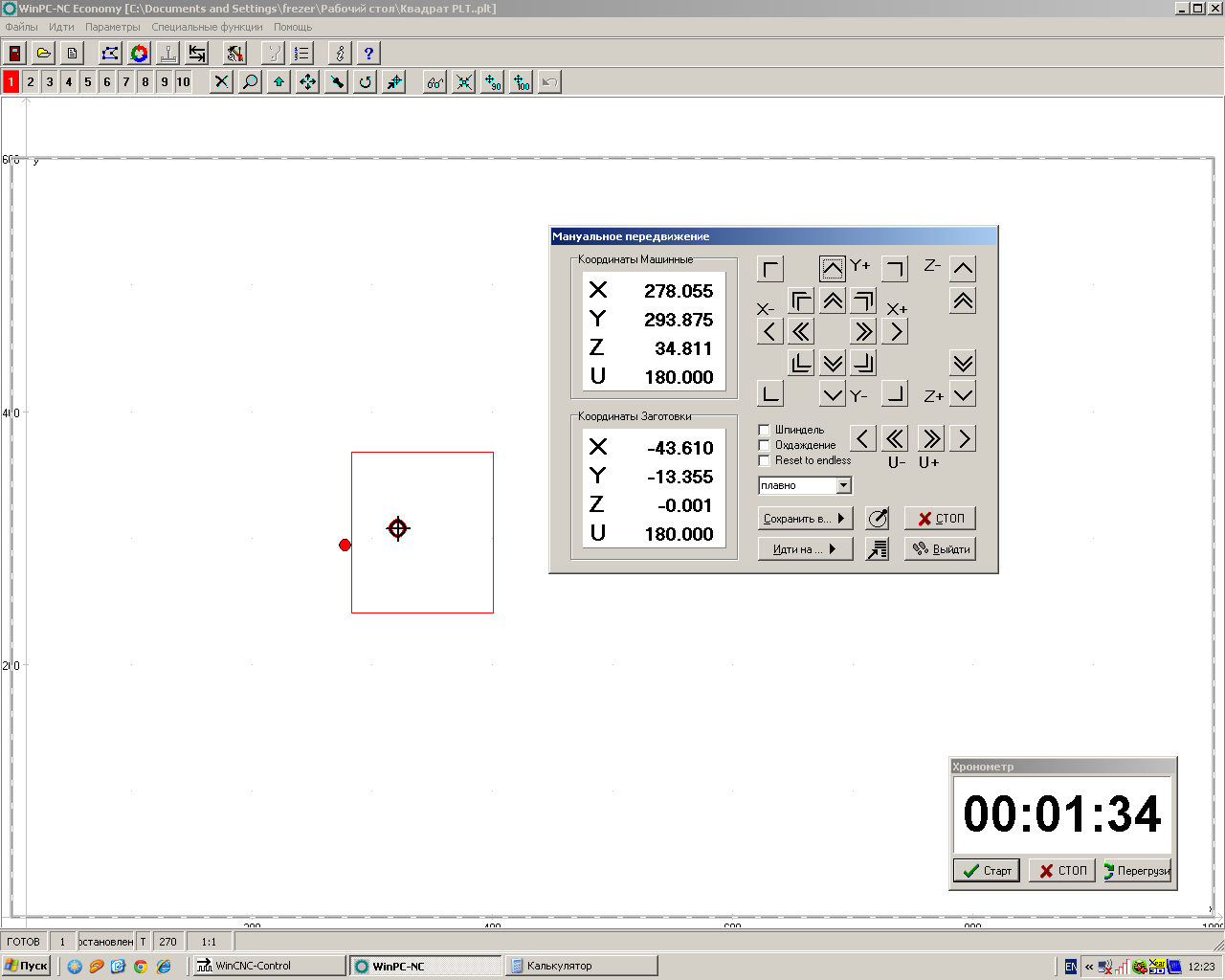Select the magnifier zoom tool
The image size is (1225, 980).
[250, 82]
